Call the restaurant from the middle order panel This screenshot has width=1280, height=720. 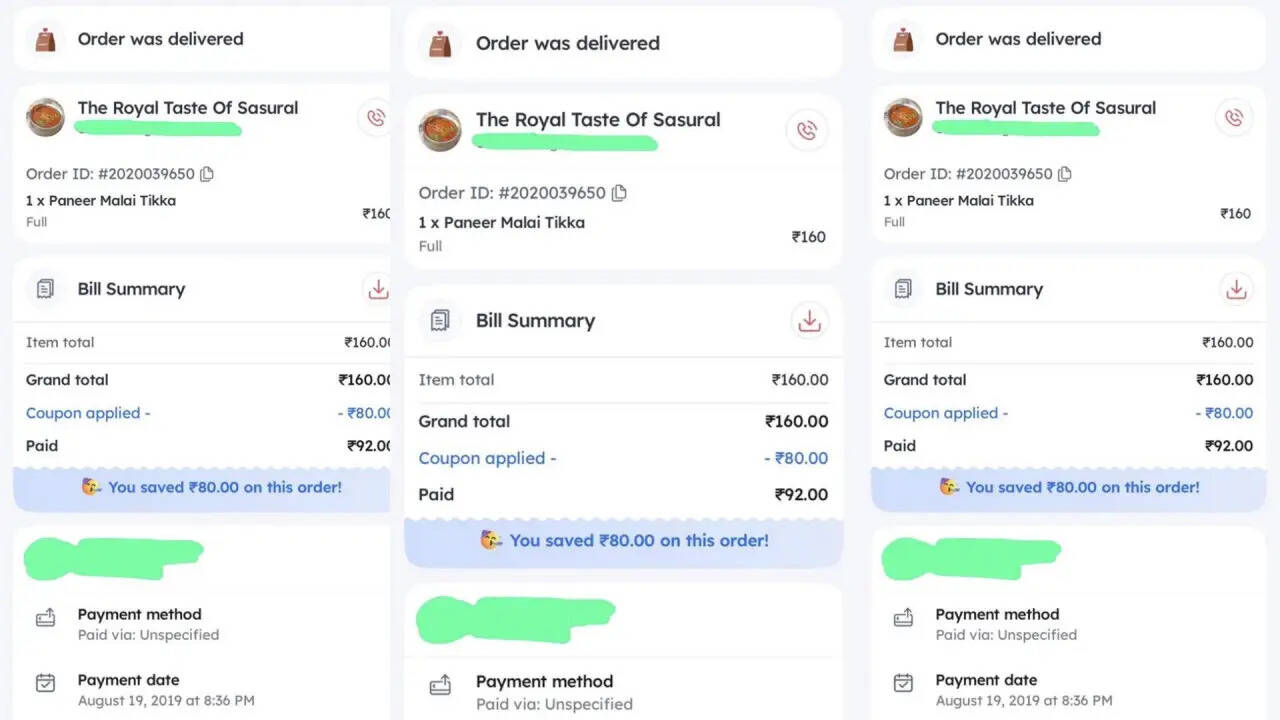click(x=807, y=131)
